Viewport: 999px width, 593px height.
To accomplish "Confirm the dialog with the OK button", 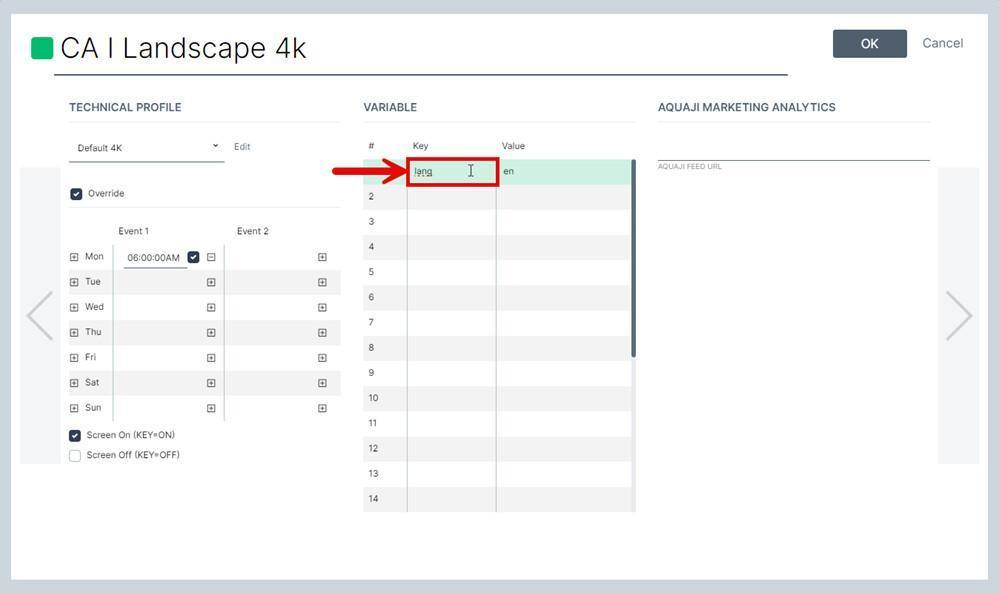I will 870,44.
